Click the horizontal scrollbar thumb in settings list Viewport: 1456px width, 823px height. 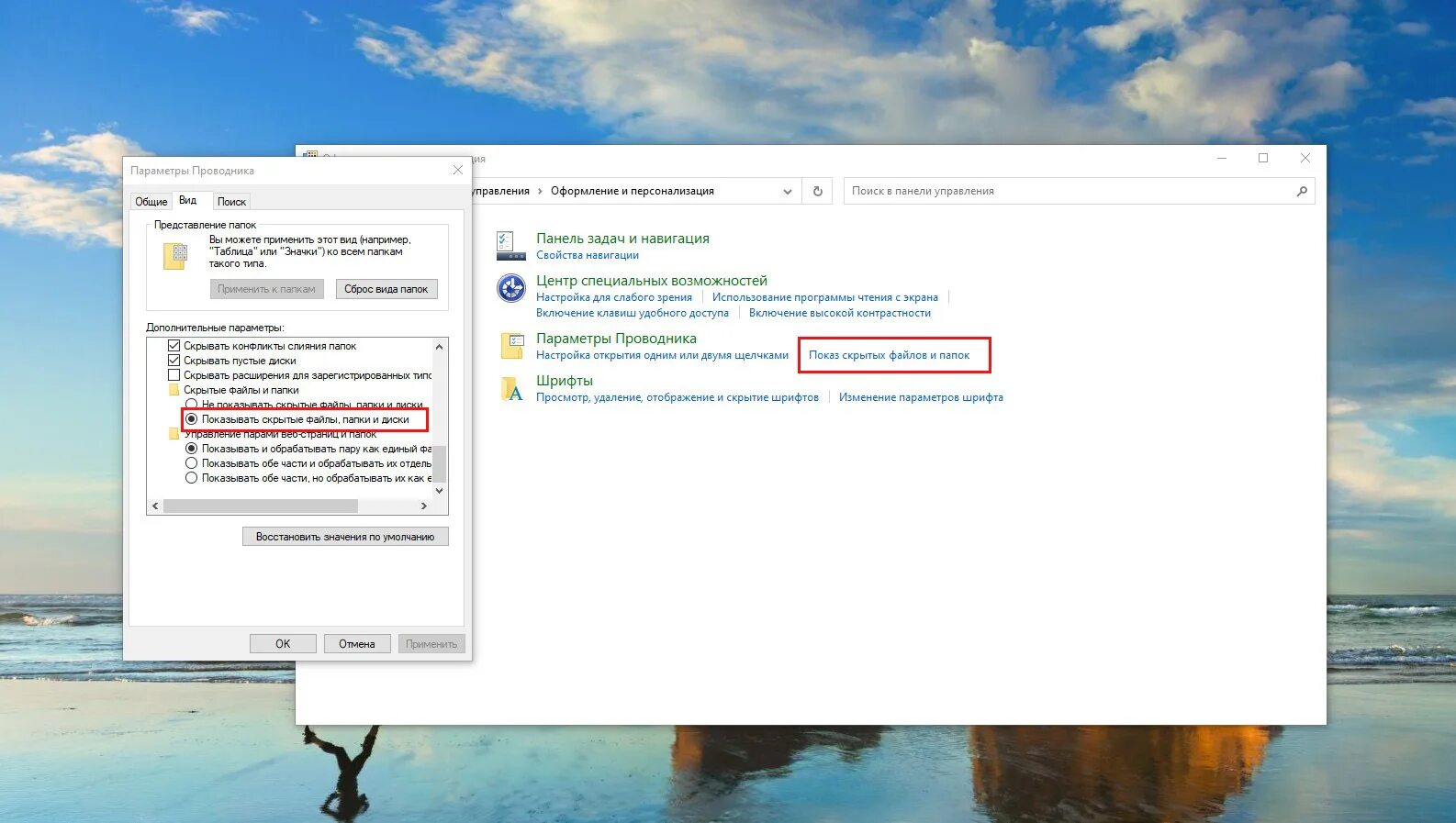(261, 506)
